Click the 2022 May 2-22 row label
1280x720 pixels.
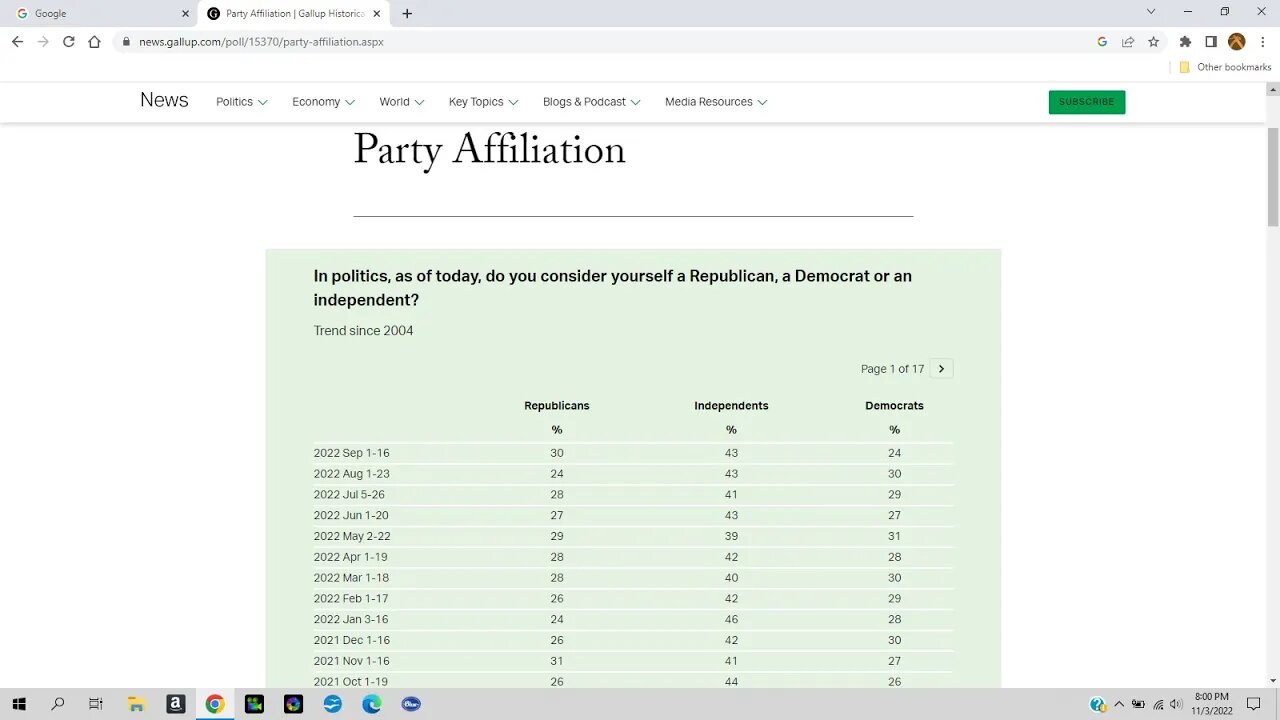click(x=351, y=536)
